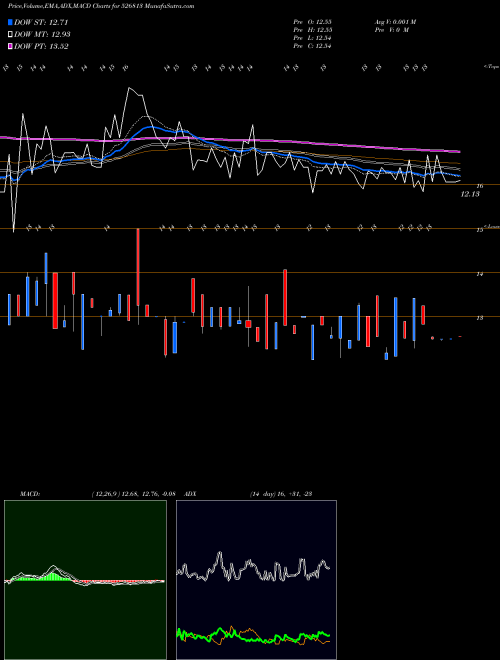Image resolution: width=500 pixels, height=660 pixels.
Task: Select the 'DOW ST: 12.71' legend label
Action: [x=41, y=22]
